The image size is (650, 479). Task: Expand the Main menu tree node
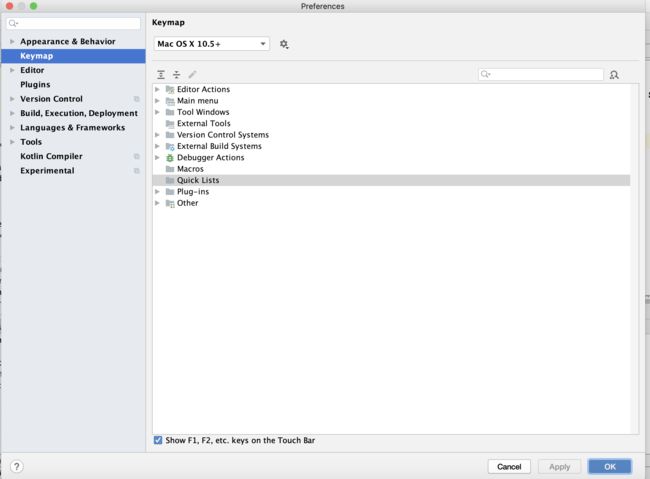(x=158, y=101)
